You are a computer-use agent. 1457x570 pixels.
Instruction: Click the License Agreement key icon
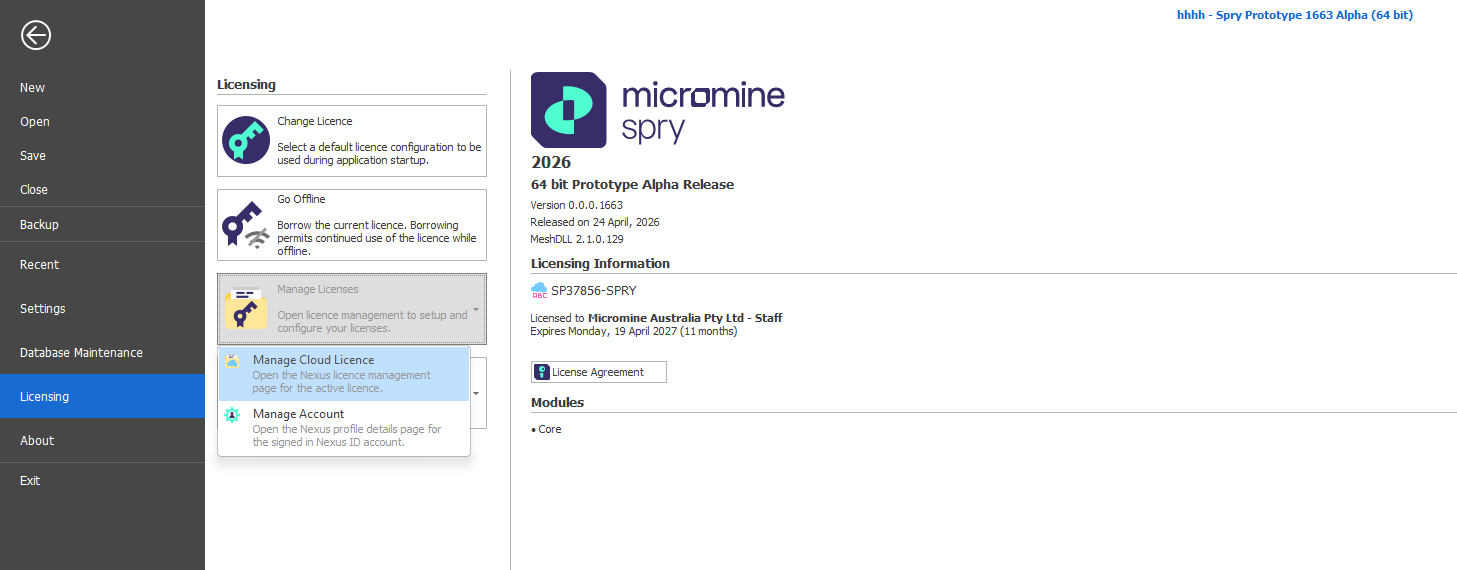(x=542, y=372)
